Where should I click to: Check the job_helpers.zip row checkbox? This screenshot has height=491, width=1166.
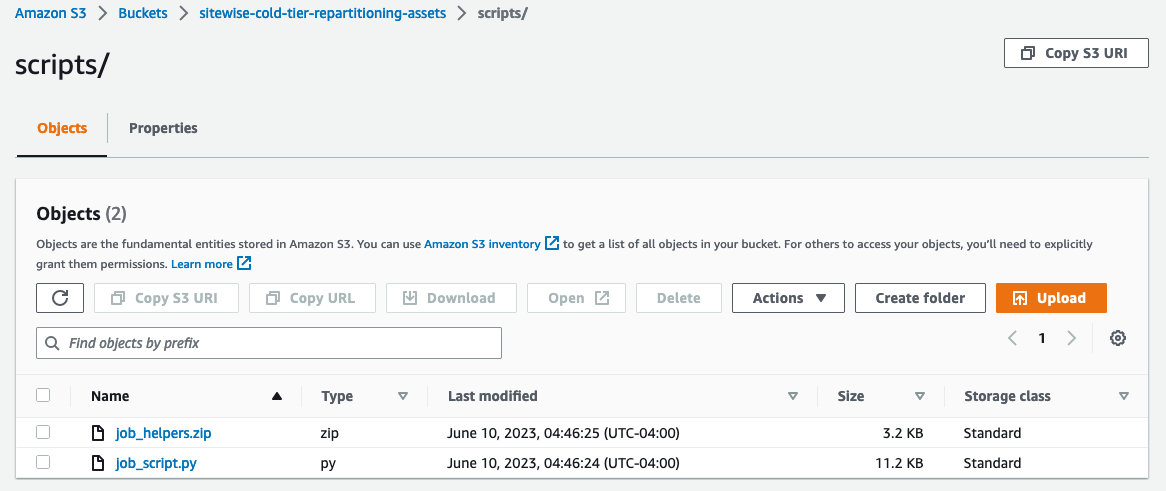43,432
